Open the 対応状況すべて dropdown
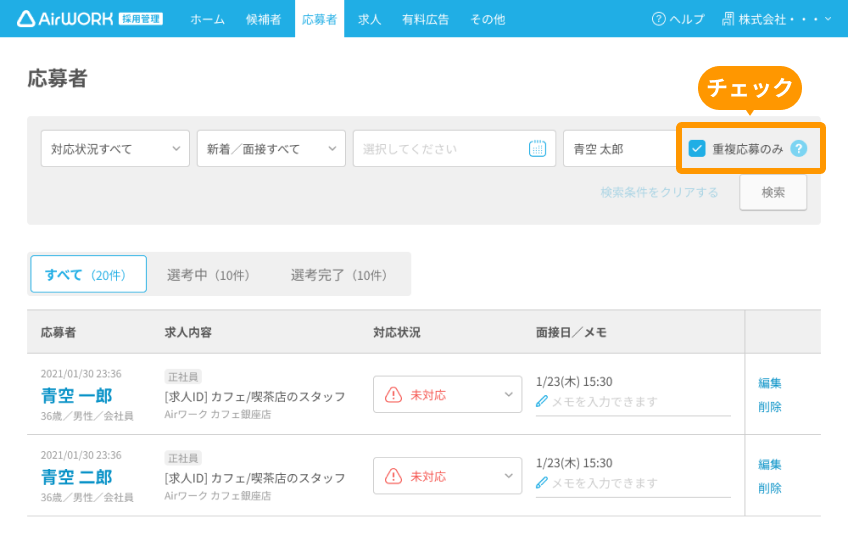This screenshot has height=549, width=848. point(115,148)
